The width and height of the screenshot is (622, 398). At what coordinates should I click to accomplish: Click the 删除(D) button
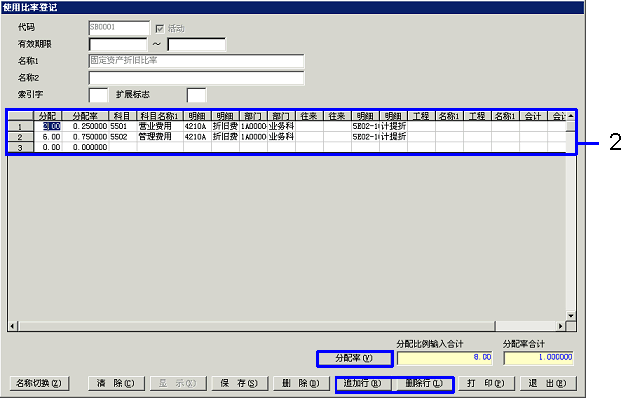click(301, 383)
